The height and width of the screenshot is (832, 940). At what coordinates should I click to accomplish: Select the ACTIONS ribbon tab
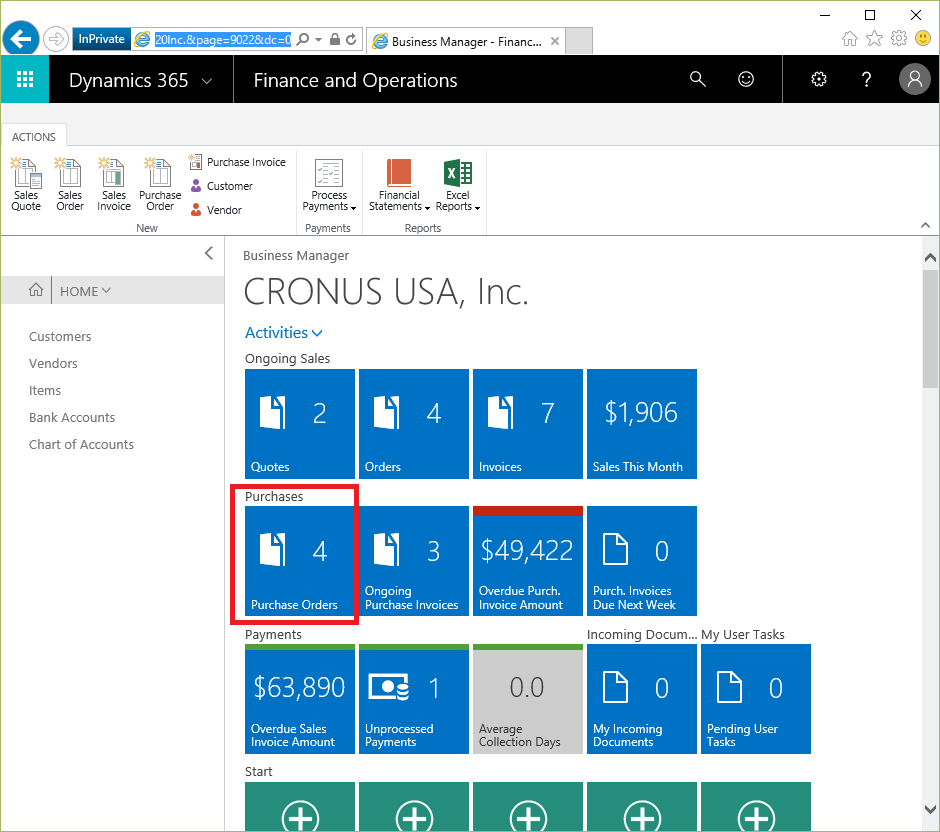tap(34, 137)
